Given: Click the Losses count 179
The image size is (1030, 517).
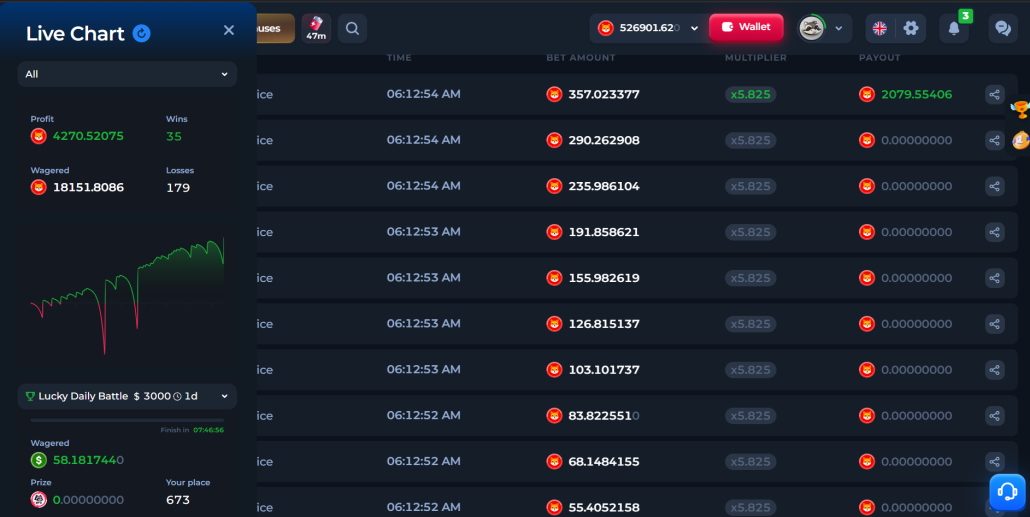Looking at the screenshot, I should (178, 188).
